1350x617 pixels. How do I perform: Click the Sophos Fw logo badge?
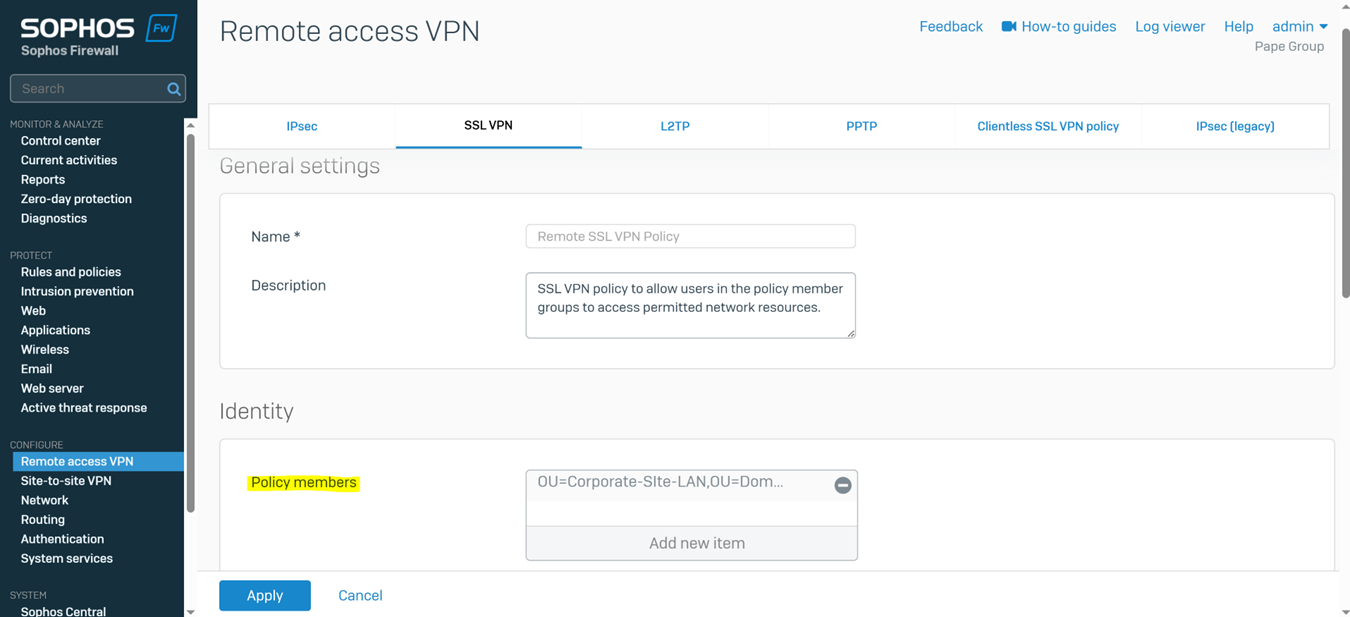coord(161,28)
